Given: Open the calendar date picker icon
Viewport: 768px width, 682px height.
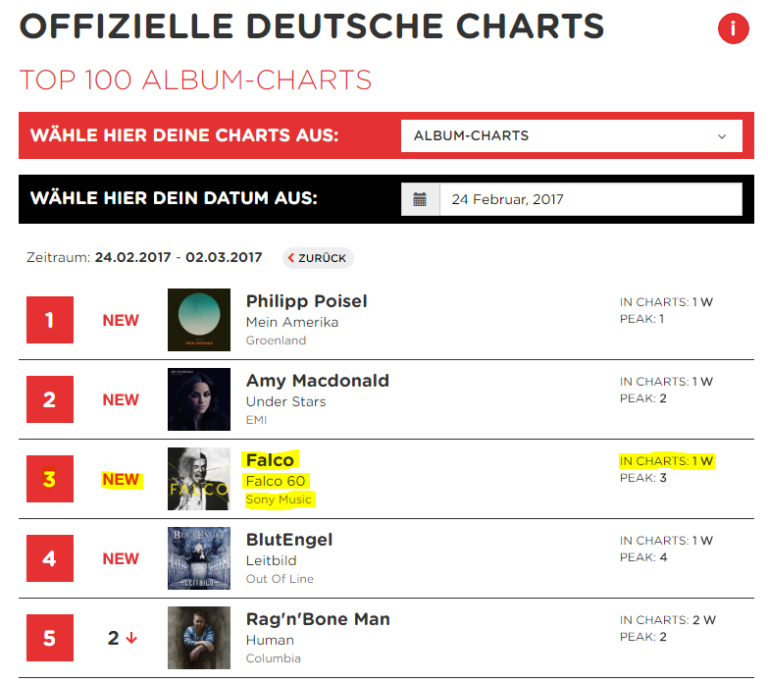Looking at the screenshot, I should pos(420,199).
